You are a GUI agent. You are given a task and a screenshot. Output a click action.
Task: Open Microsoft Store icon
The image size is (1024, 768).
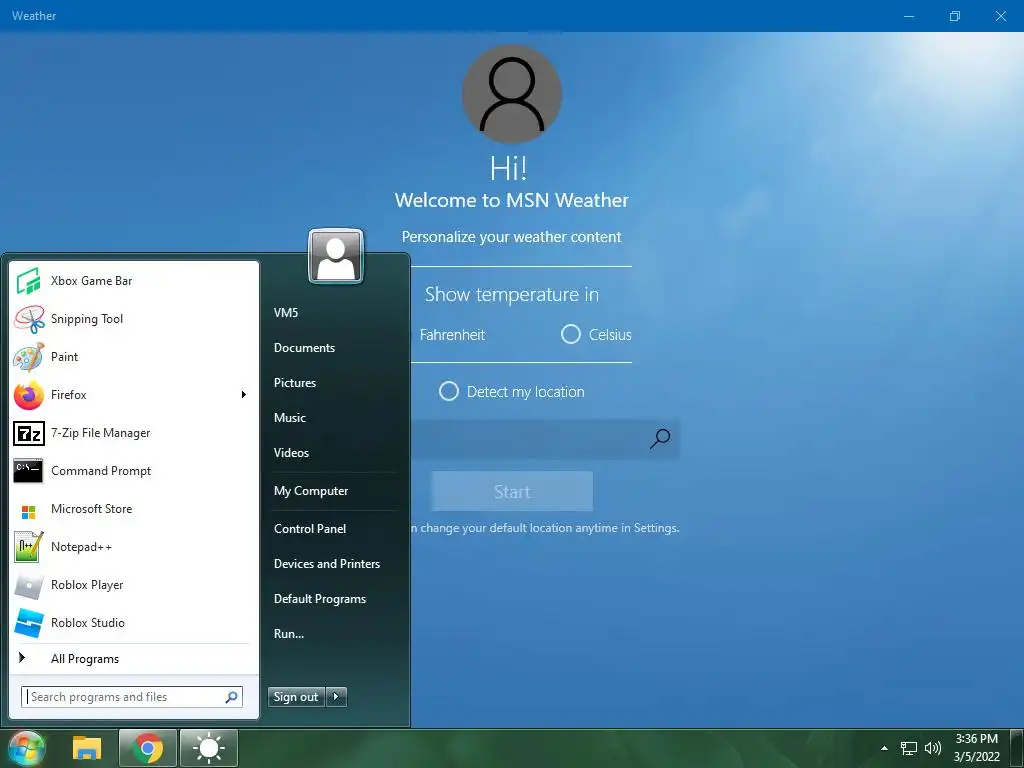pyautogui.click(x=28, y=512)
